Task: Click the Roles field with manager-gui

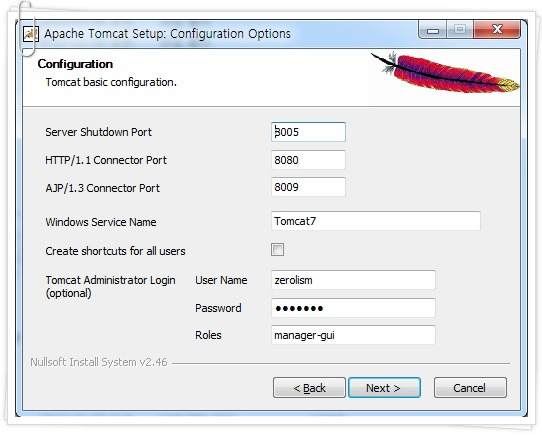Action: coord(353,335)
